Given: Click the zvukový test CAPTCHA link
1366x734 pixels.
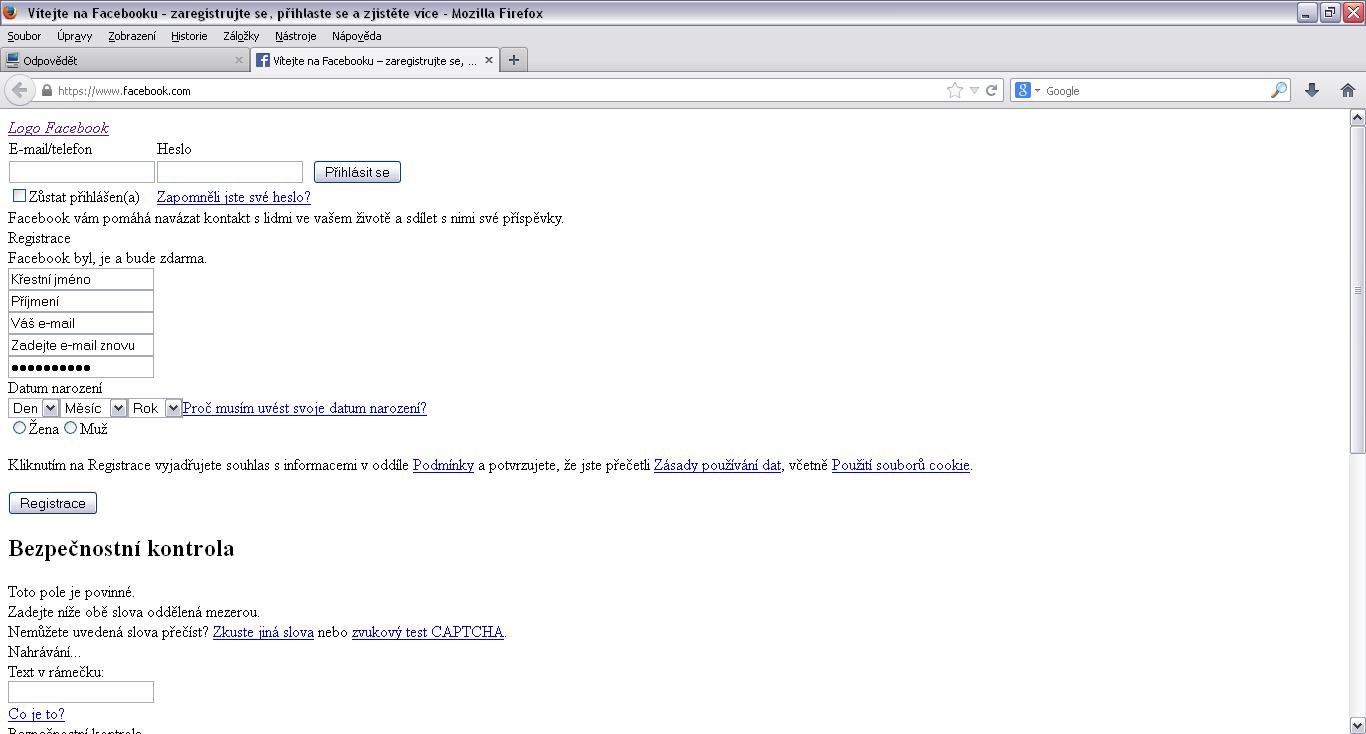Looking at the screenshot, I should coord(427,632).
